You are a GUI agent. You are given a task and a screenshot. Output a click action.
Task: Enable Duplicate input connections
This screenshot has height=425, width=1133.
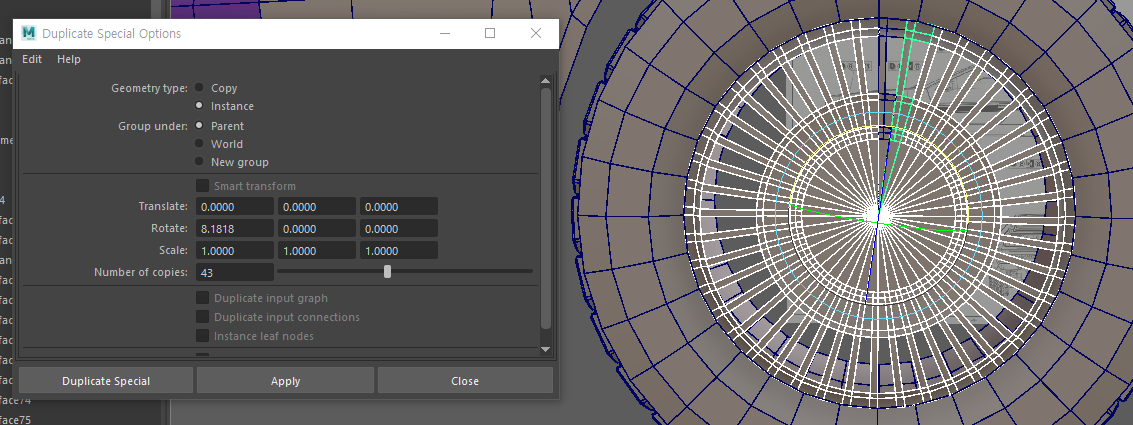coord(202,317)
